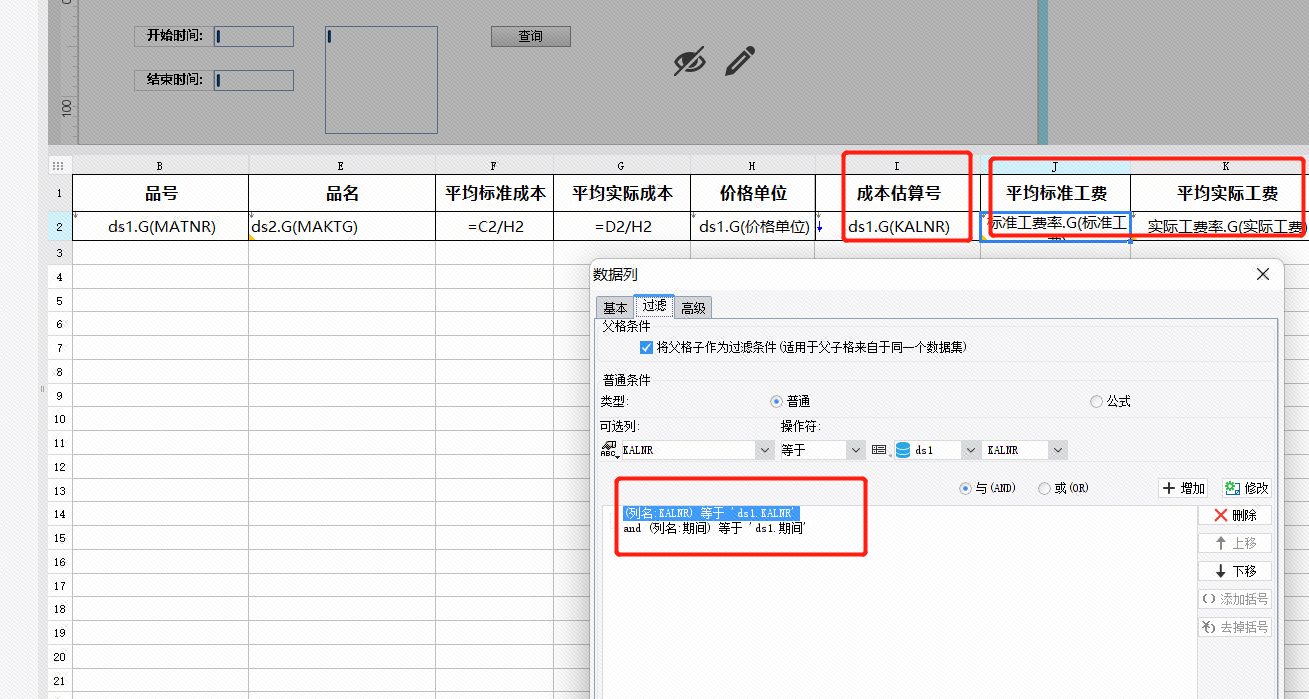Click the 下移 move down button
Viewport: 1309px width, 699px height.
click(1234, 571)
